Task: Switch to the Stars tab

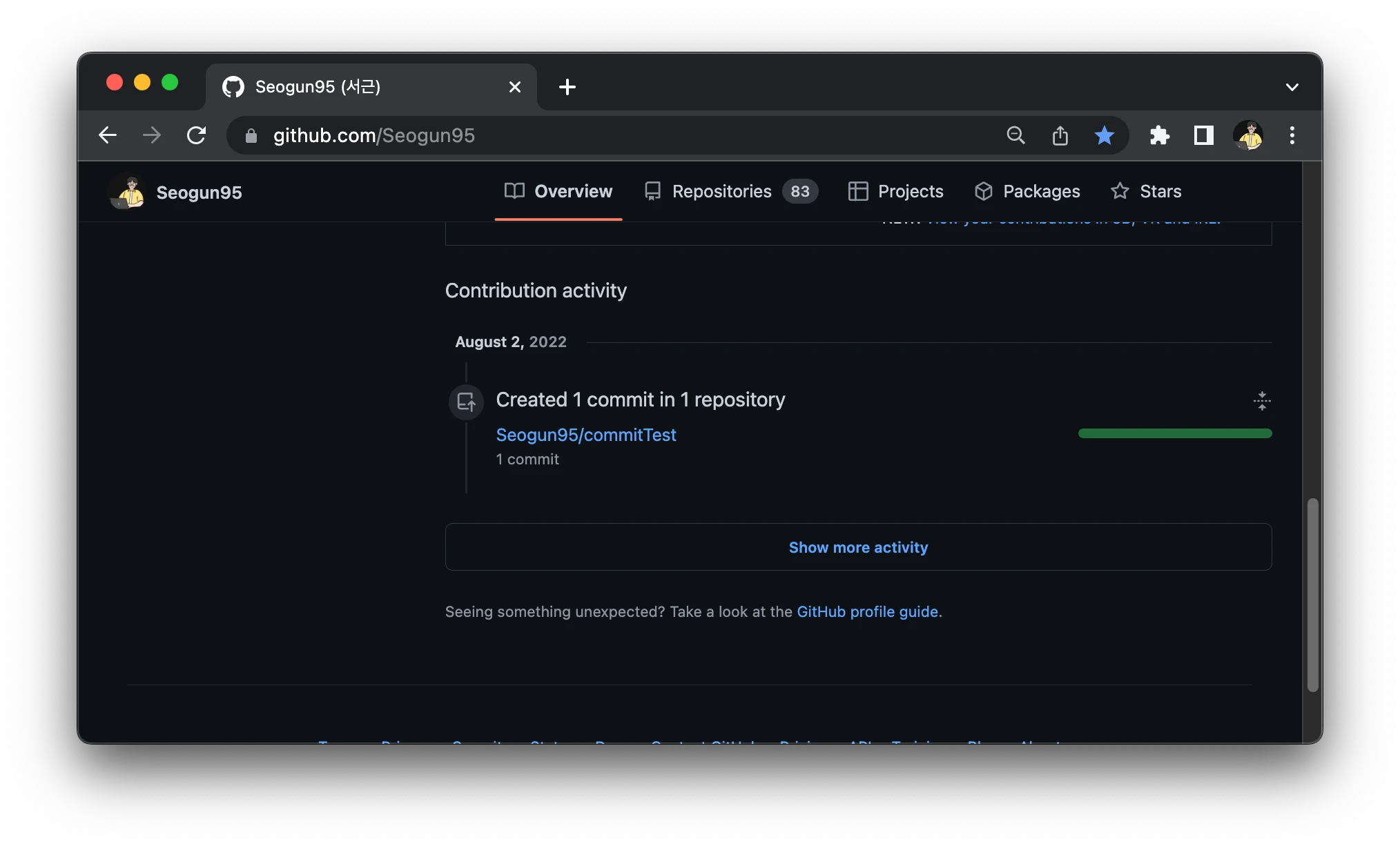Action: [x=1146, y=191]
